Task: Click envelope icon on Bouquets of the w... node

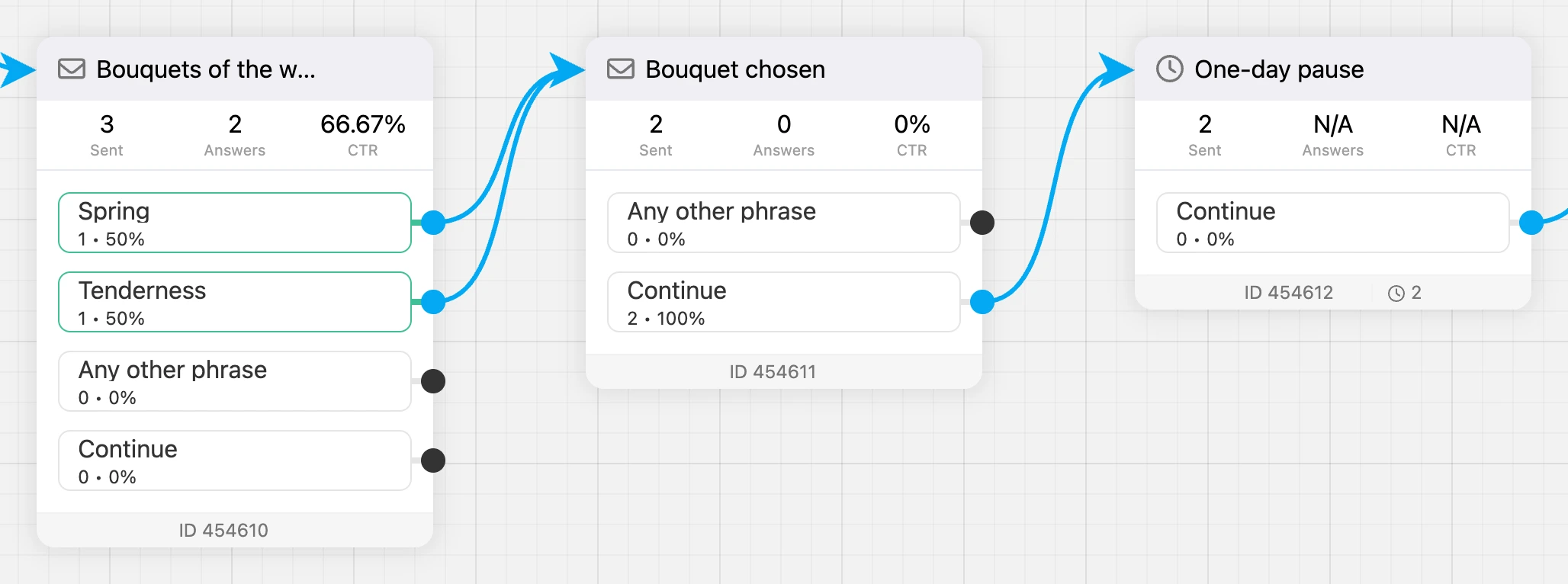Action: 72,69
